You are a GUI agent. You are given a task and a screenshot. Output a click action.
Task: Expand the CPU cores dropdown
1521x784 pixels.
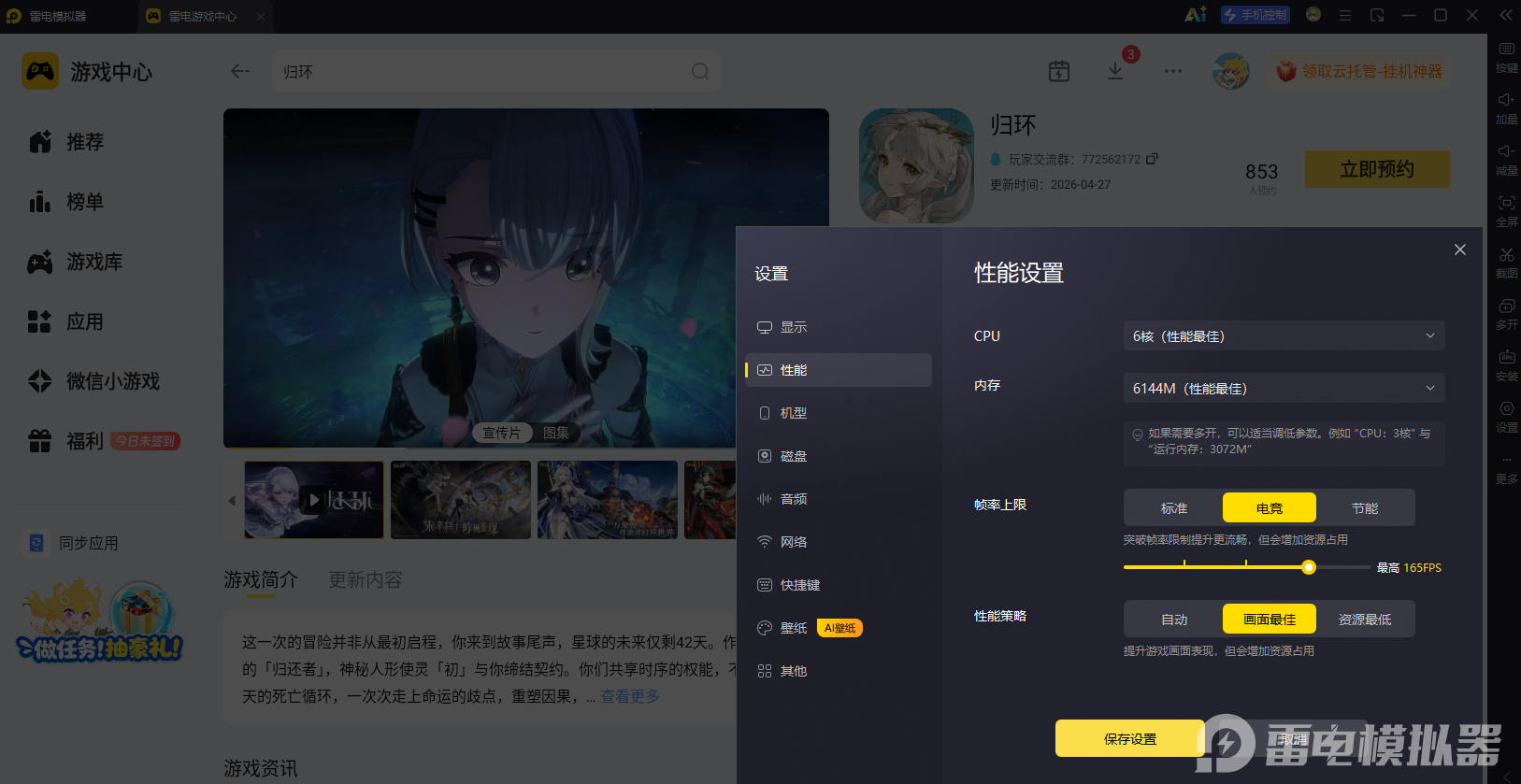pyautogui.click(x=1284, y=335)
